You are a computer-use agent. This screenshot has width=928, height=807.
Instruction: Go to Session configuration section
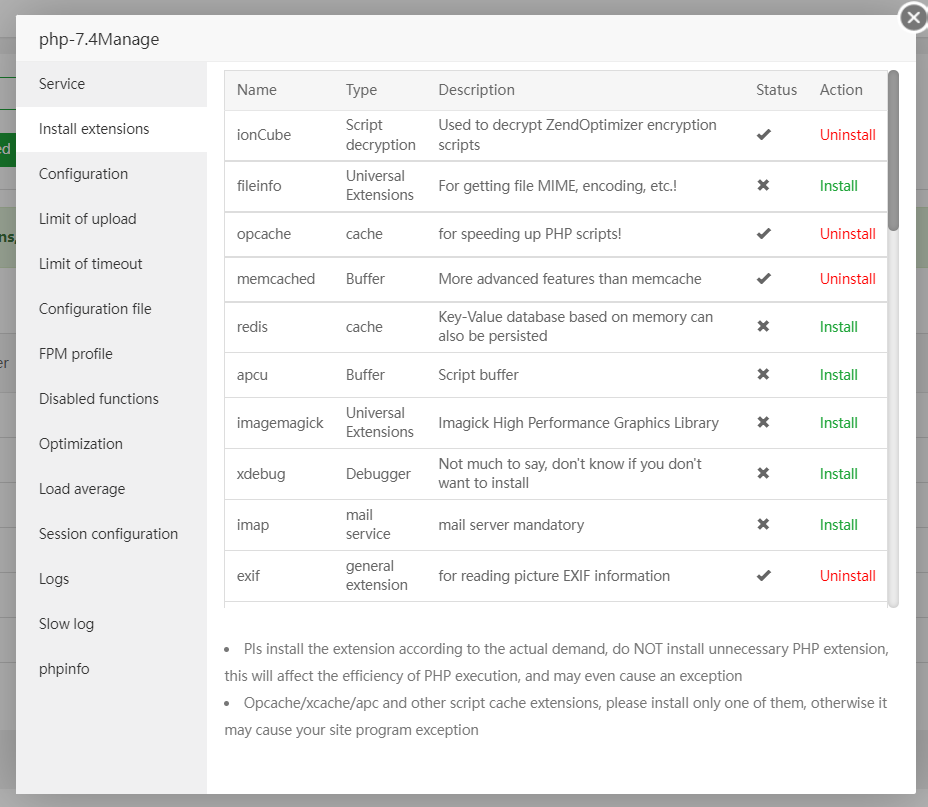[108, 534]
